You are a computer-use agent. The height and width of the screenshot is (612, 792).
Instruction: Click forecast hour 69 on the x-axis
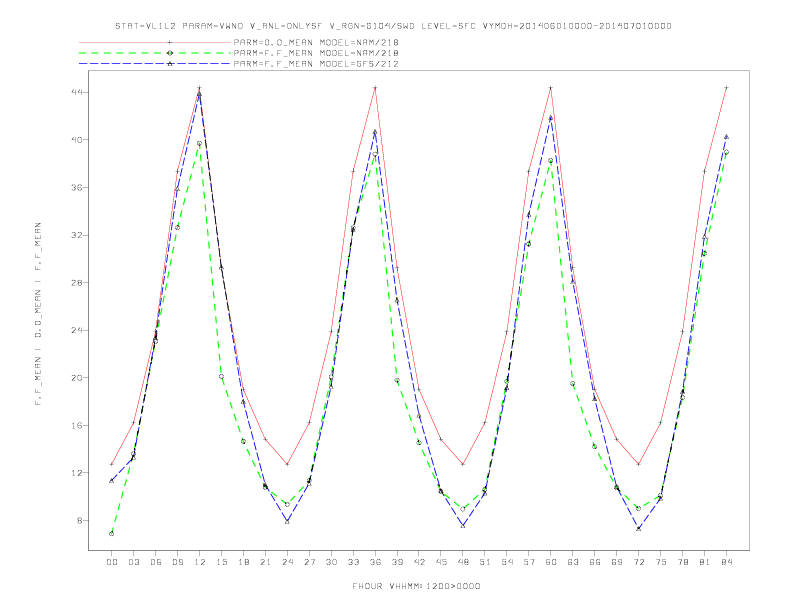617,562
